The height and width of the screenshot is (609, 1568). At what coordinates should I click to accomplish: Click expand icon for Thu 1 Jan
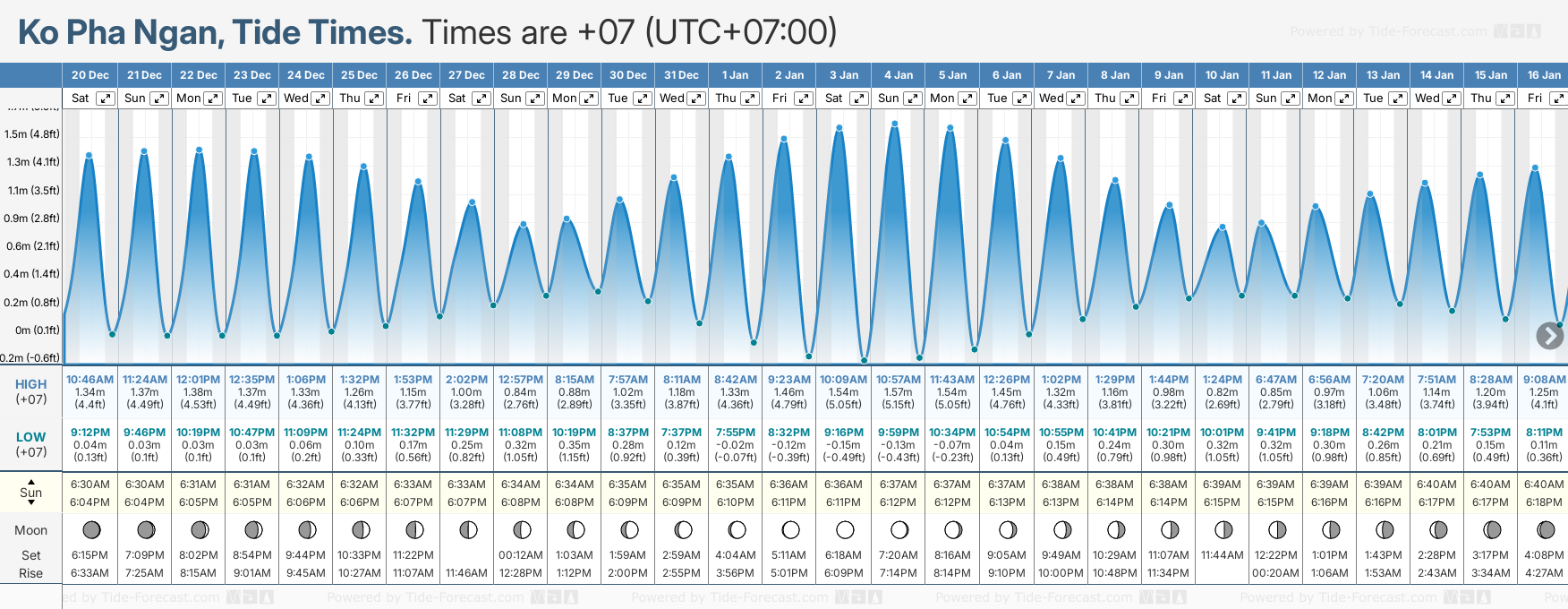click(750, 99)
